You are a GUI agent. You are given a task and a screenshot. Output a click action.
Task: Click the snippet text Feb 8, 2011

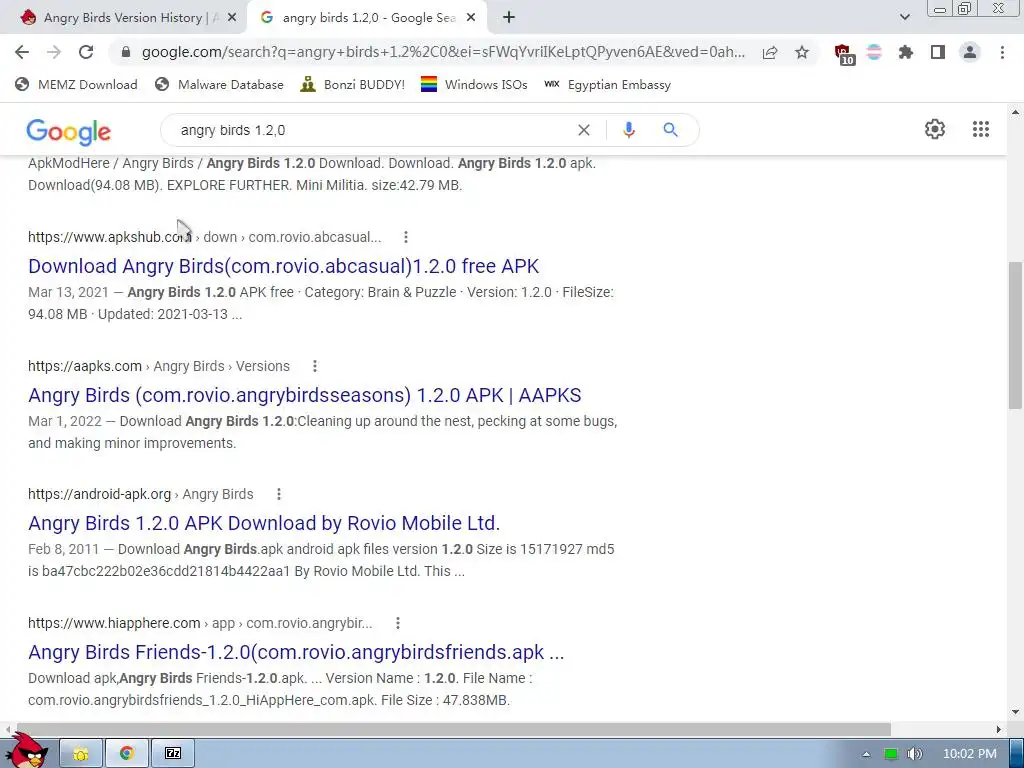pyautogui.click(x=63, y=550)
